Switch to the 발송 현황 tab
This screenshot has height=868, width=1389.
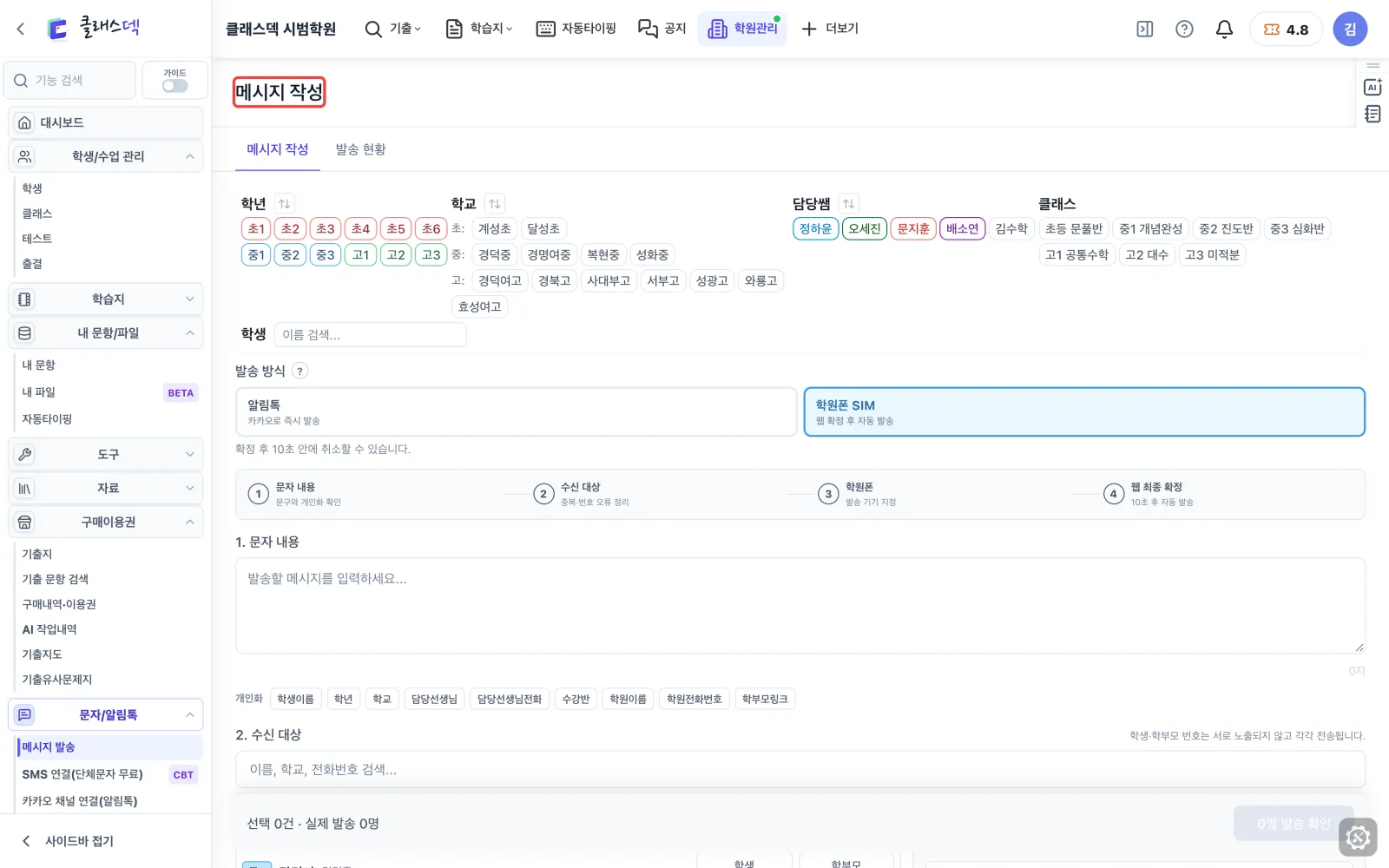(x=360, y=149)
